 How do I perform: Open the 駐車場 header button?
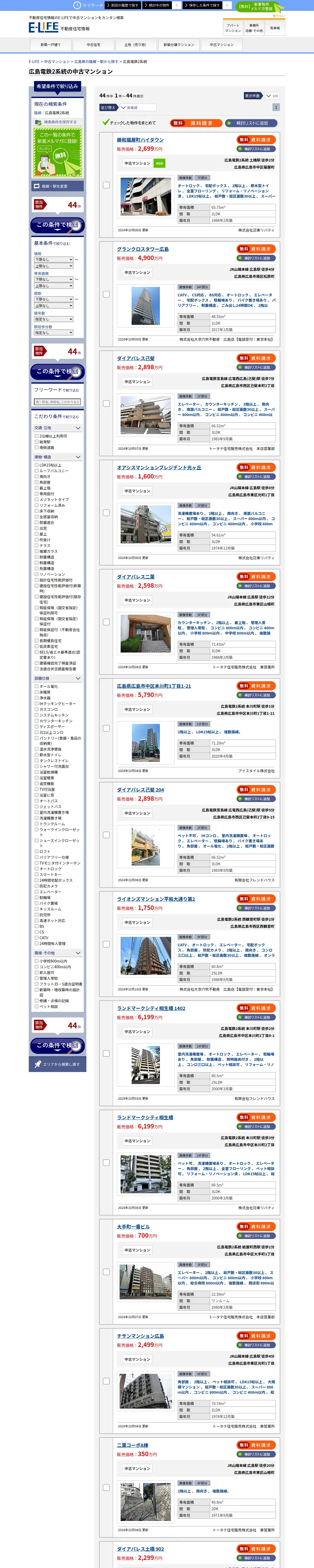tap(275, 28)
